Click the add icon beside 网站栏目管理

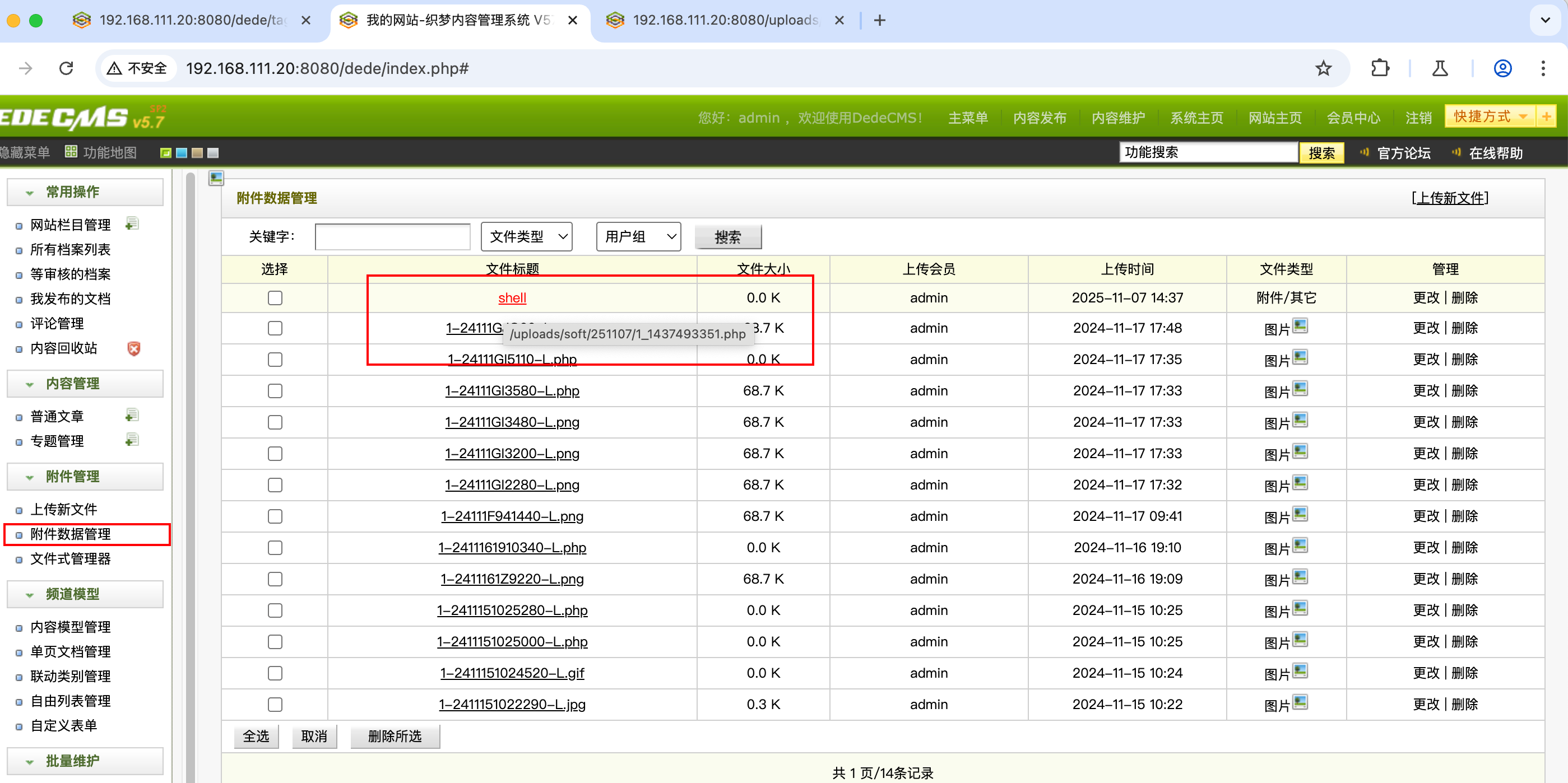(x=132, y=224)
